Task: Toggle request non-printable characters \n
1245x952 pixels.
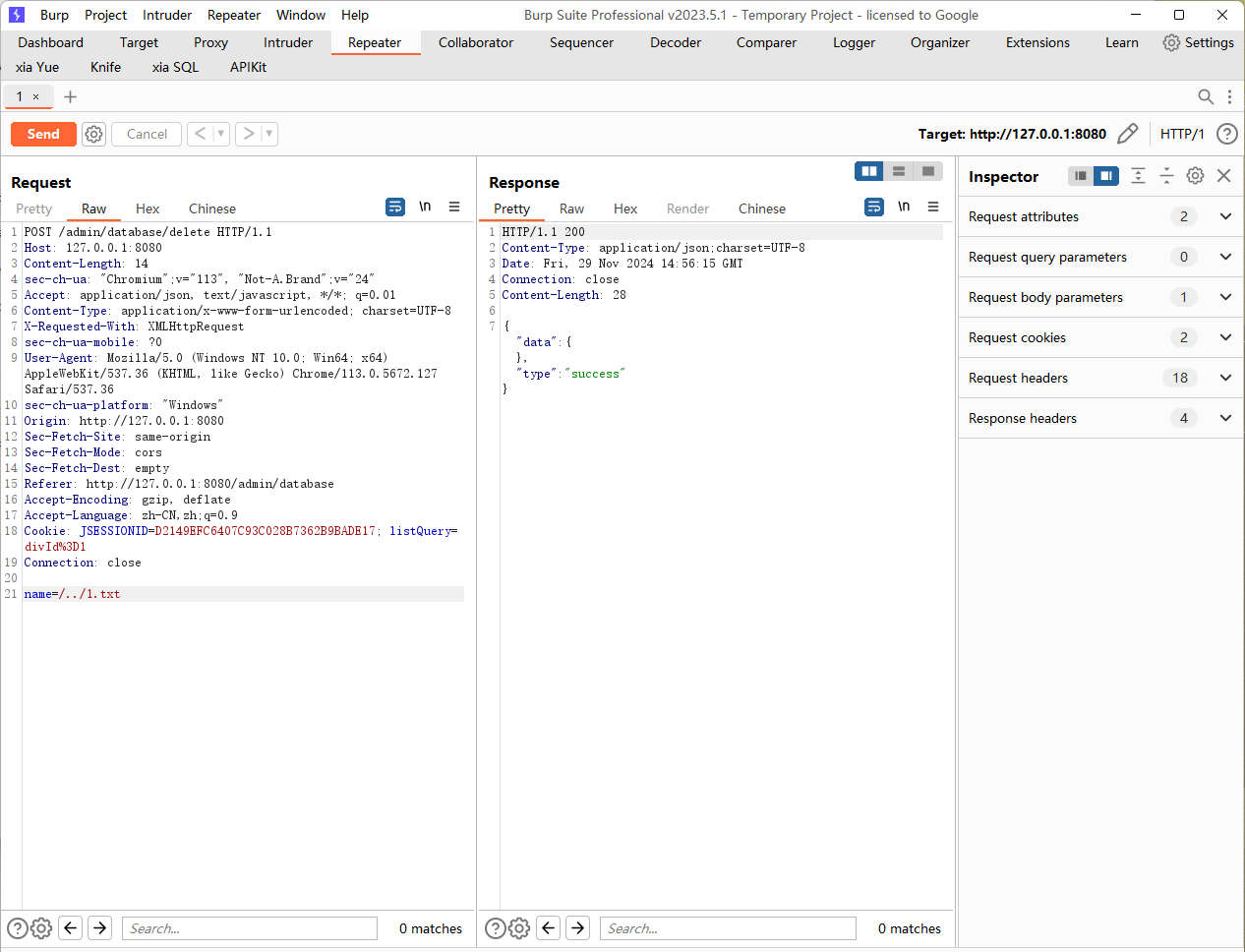Action: 425,207
